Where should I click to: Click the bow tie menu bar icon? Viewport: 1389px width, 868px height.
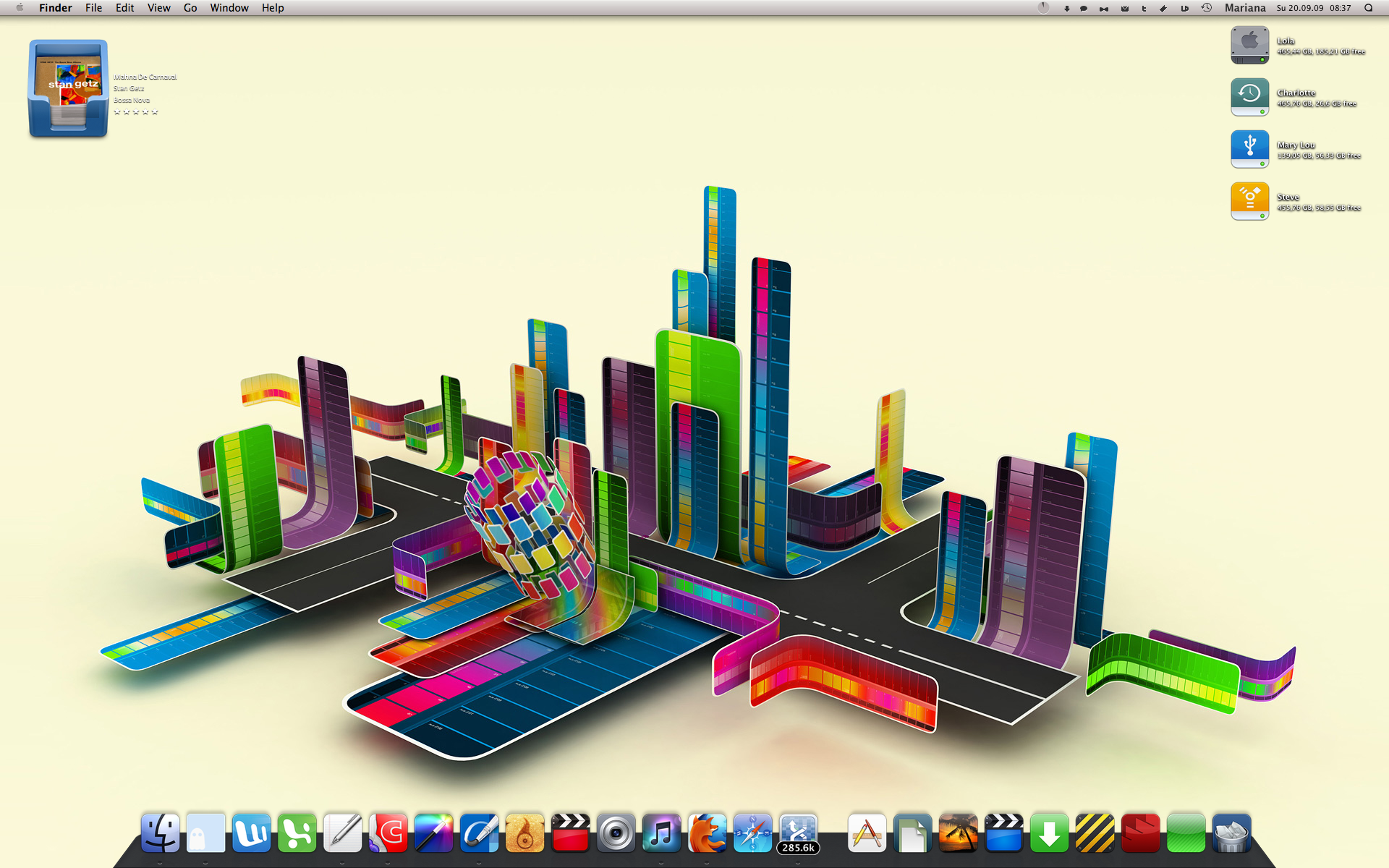tap(1104, 9)
